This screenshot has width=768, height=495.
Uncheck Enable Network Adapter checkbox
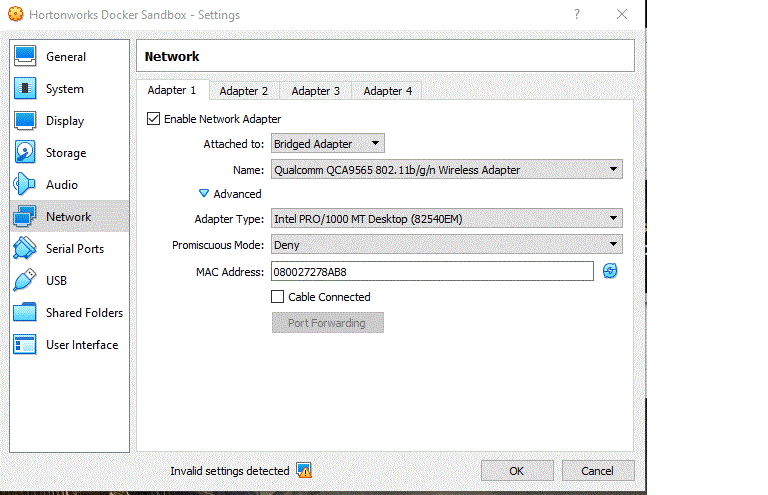[153, 118]
